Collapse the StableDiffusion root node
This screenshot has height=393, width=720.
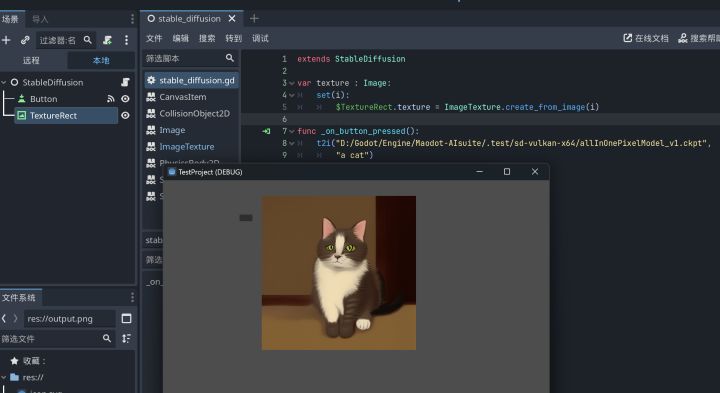4,83
